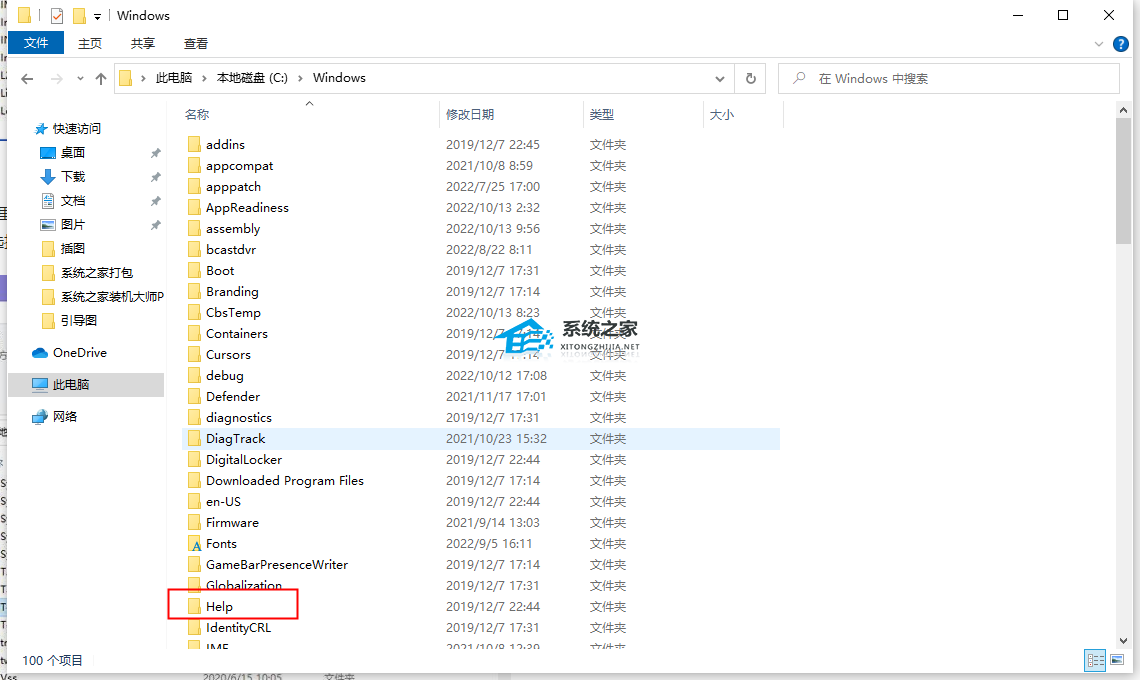Select the appcompat folder icon
The width and height of the screenshot is (1140, 680).
194,165
